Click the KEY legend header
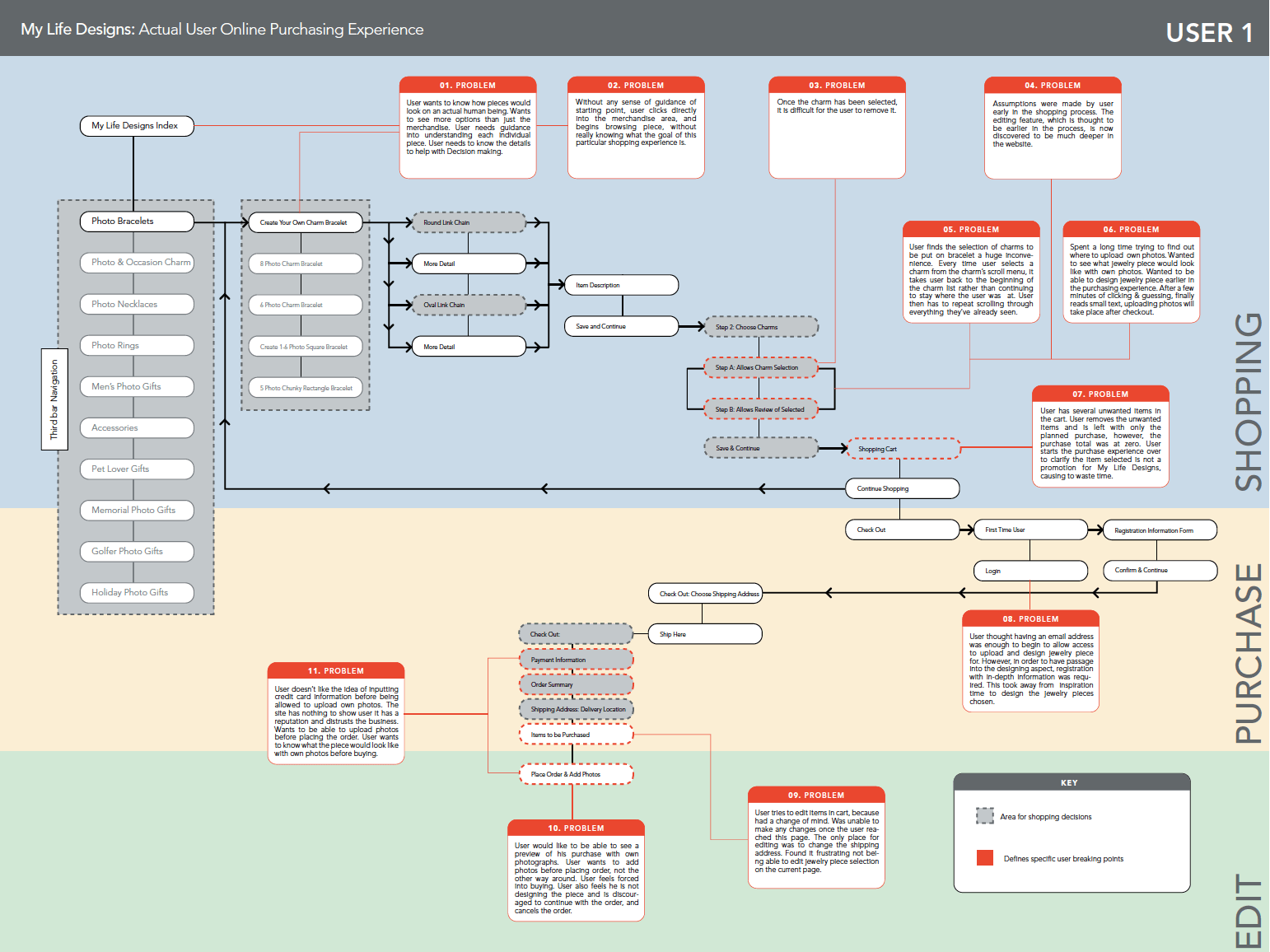1270x952 pixels. 1072,782
